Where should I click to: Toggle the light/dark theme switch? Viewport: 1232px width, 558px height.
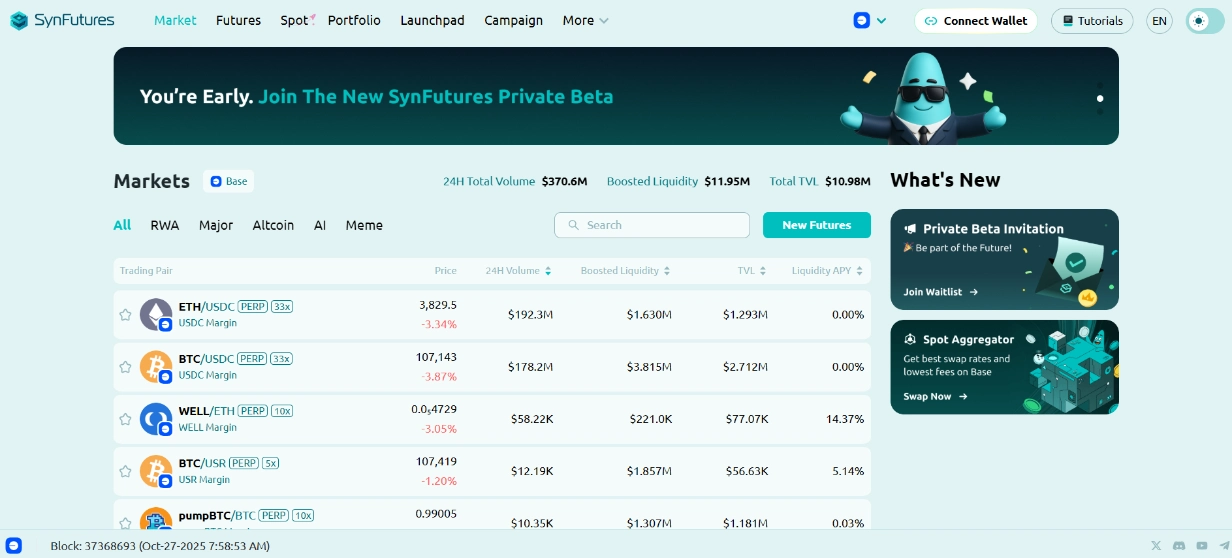pyautogui.click(x=1204, y=21)
